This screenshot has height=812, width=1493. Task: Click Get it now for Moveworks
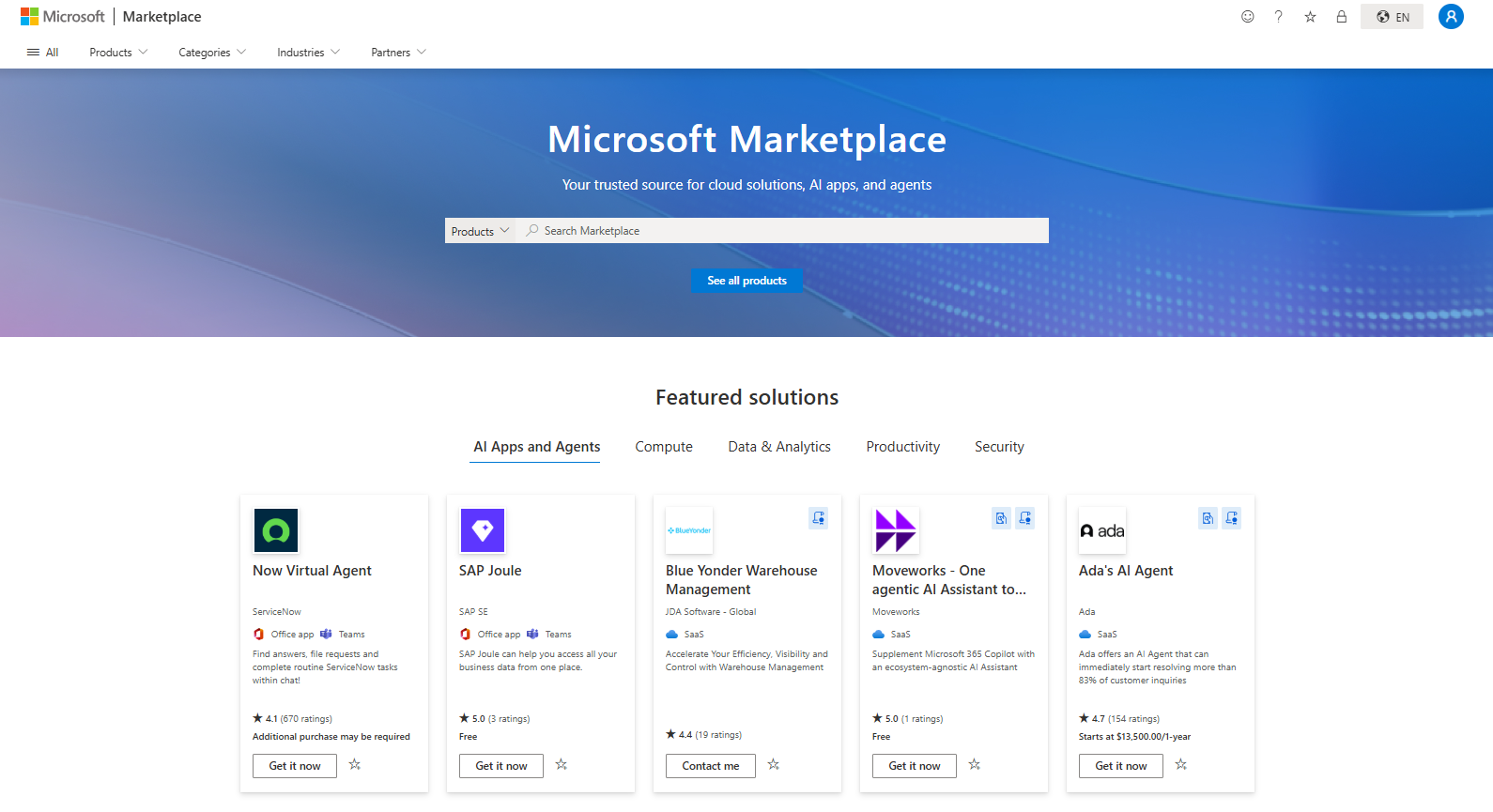click(915, 766)
